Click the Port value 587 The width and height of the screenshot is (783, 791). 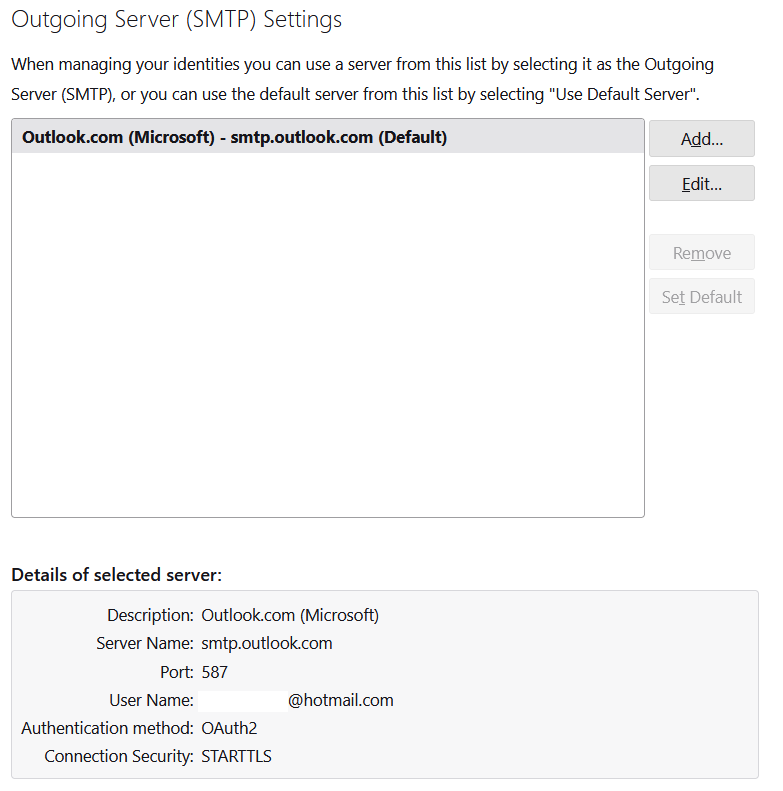coord(214,672)
